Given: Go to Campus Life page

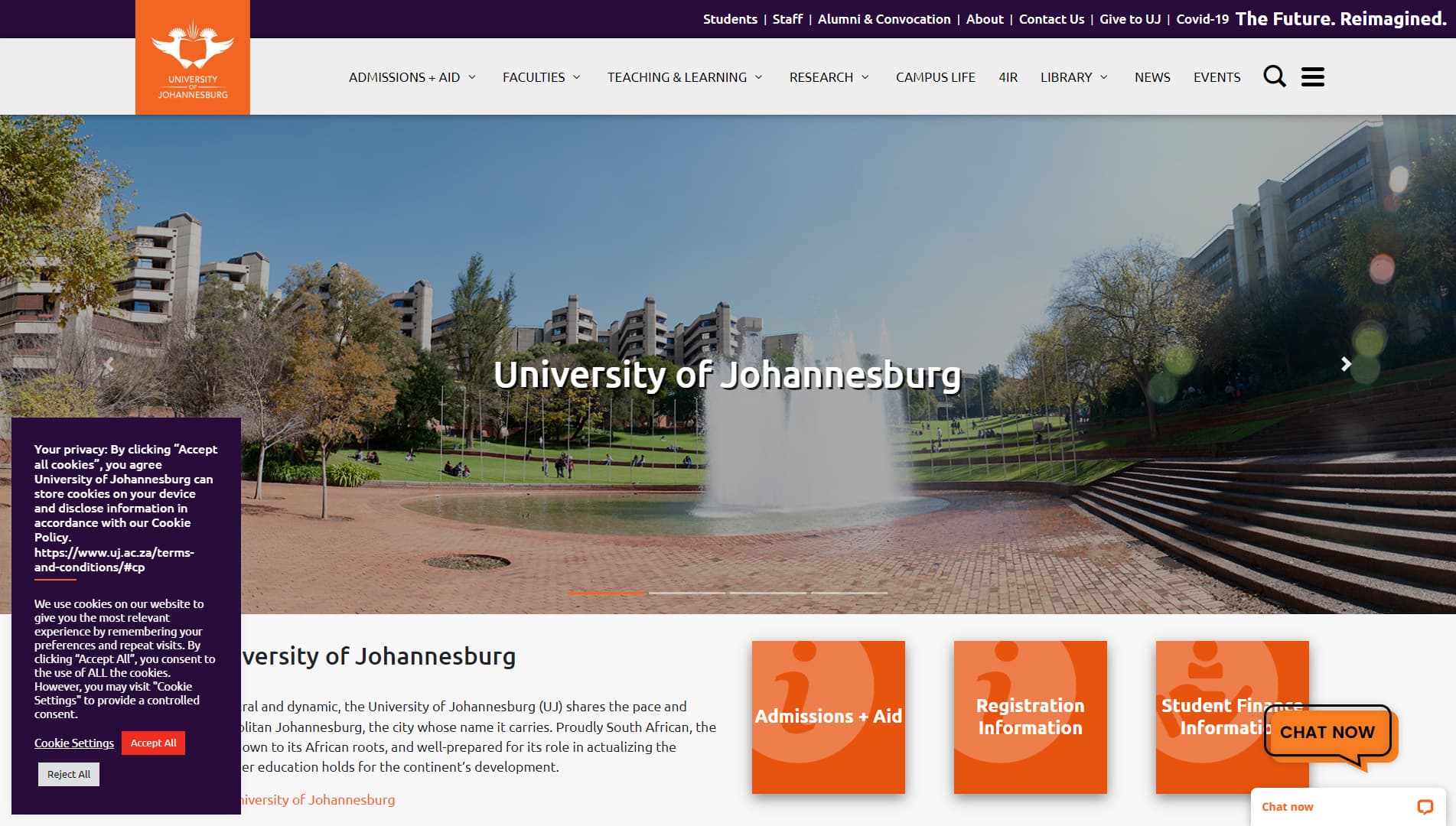Looking at the screenshot, I should (x=936, y=77).
